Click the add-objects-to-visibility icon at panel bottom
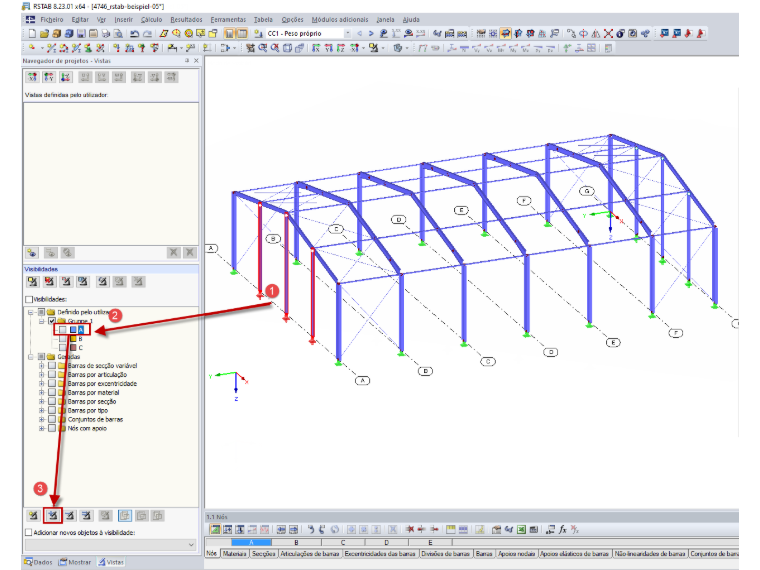The height and width of the screenshot is (570, 760). 52,515
